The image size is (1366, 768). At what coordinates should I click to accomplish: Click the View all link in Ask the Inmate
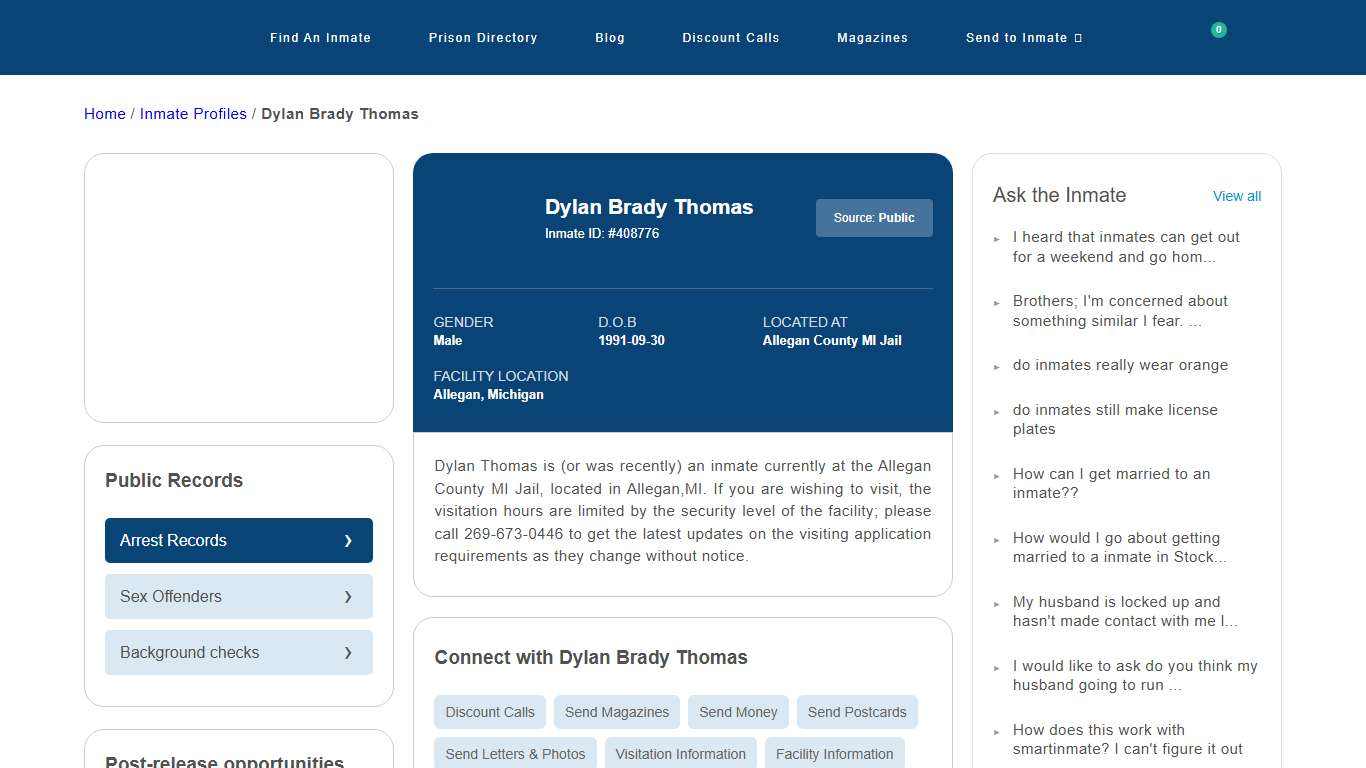(x=1236, y=196)
